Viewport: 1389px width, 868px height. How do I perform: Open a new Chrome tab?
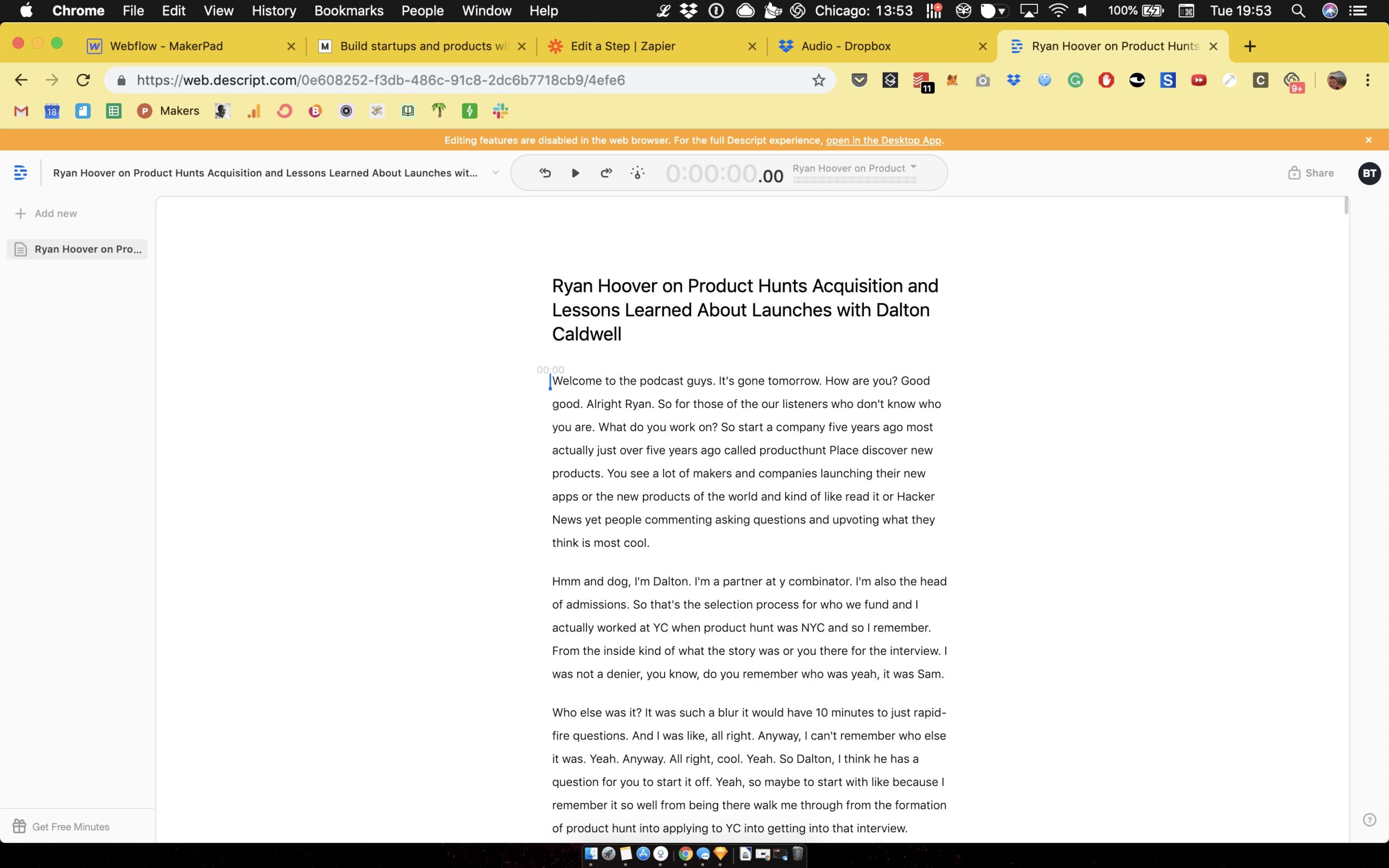point(1250,47)
